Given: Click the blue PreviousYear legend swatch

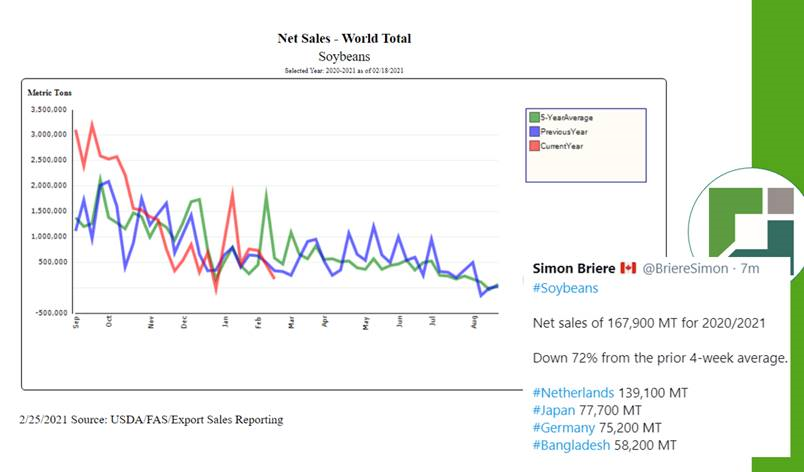Looking at the screenshot, I should point(534,131).
